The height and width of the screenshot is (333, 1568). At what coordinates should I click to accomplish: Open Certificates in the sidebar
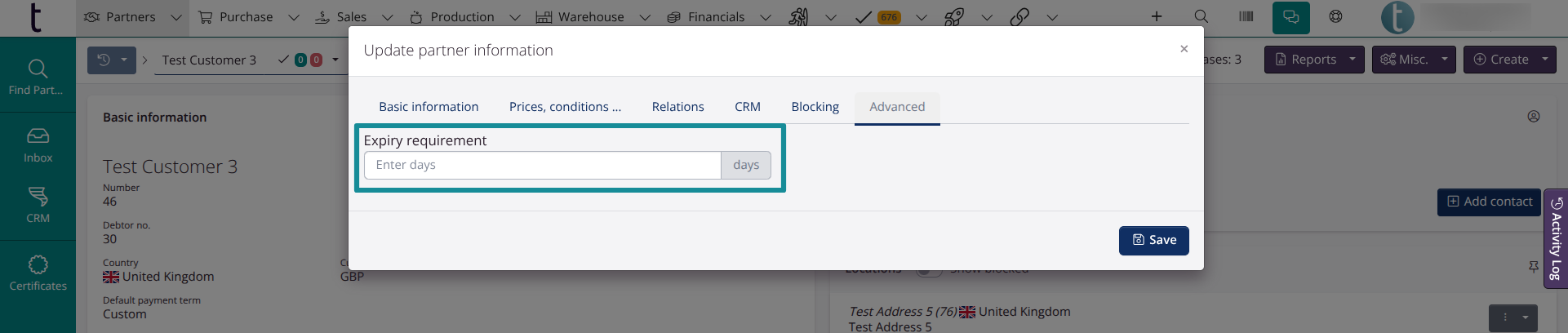[38, 273]
